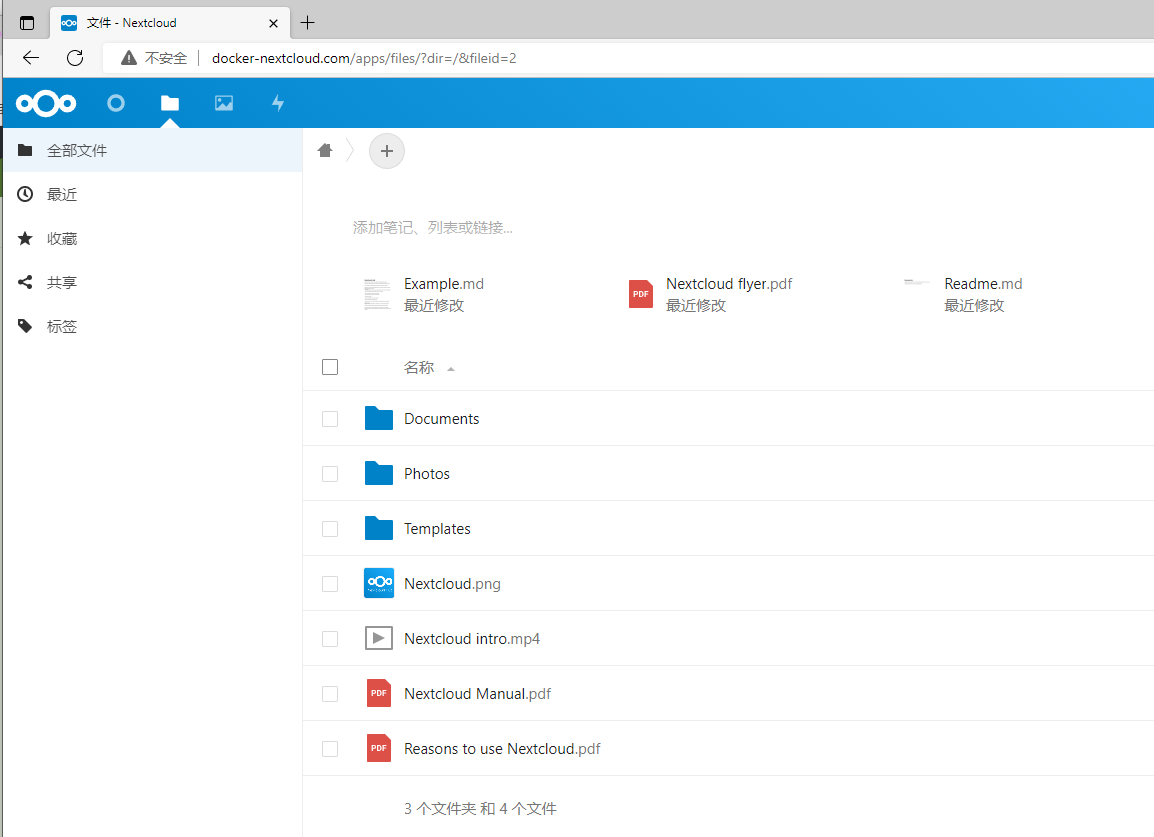Click the Photos folder icon
The image size is (1154, 837).
[x=378, y=473]
